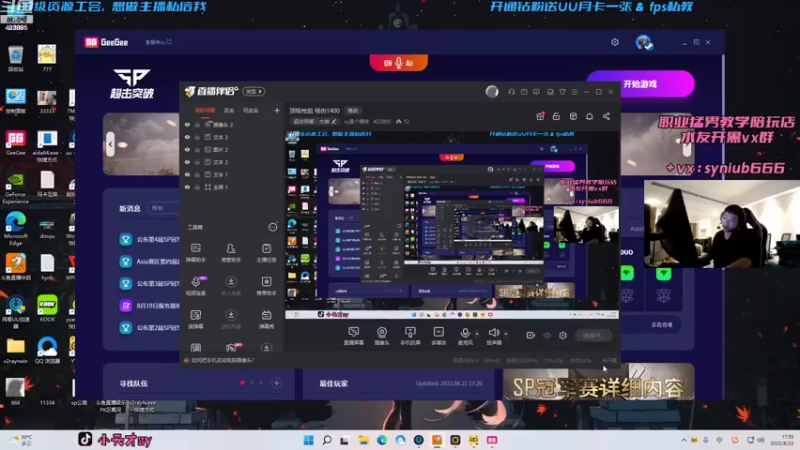Edit the 超击突破 category tag

pos(314,121)
